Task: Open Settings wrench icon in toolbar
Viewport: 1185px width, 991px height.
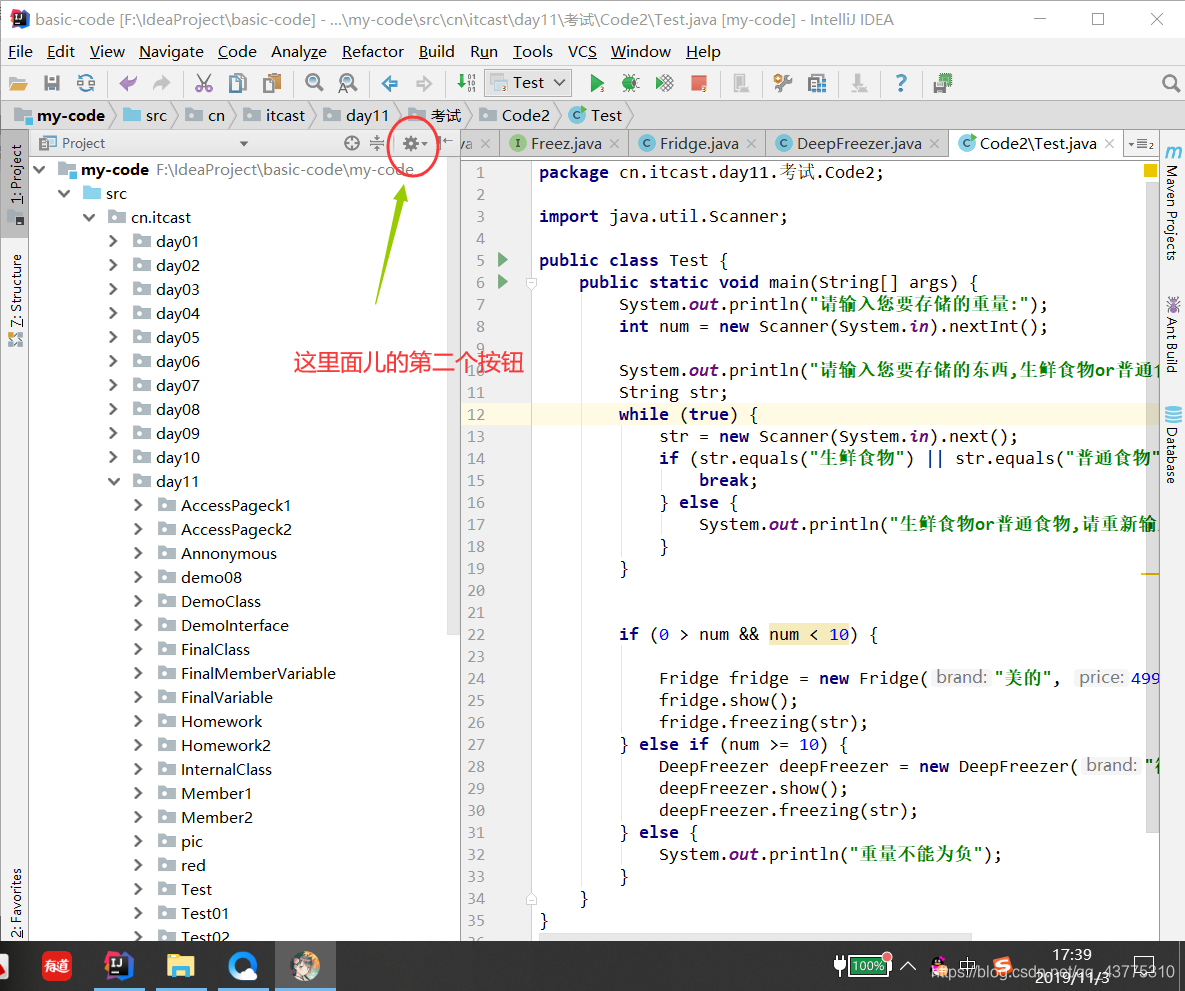Action: pos(783,83)
